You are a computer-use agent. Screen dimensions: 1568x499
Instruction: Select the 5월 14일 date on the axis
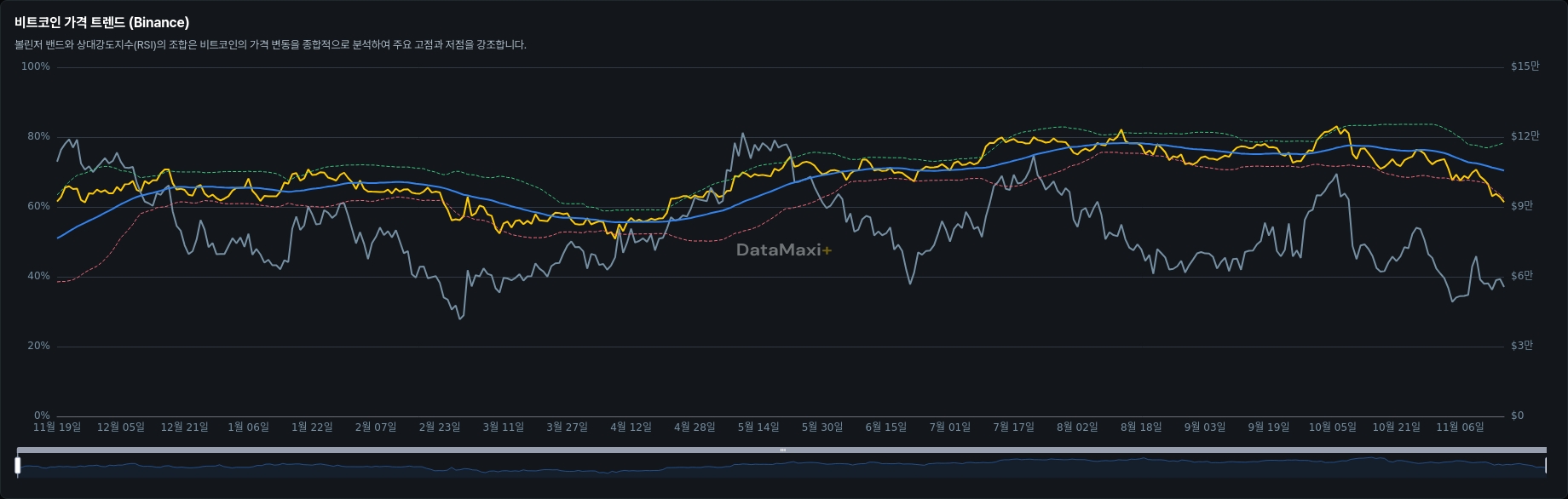(x=758, y=427)
